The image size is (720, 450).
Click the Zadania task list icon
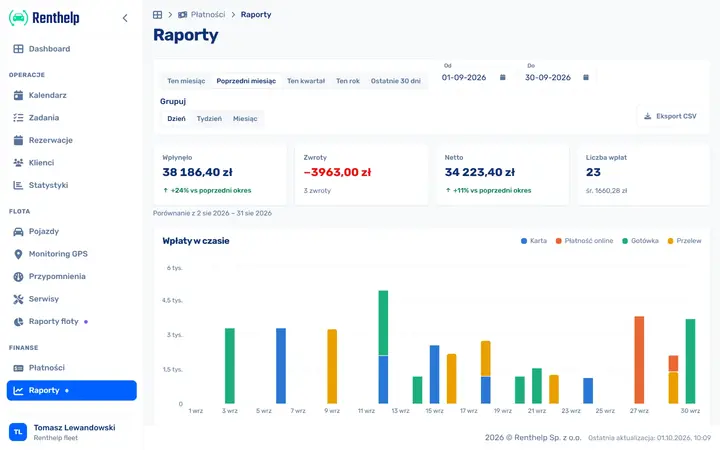pos(18,118)
